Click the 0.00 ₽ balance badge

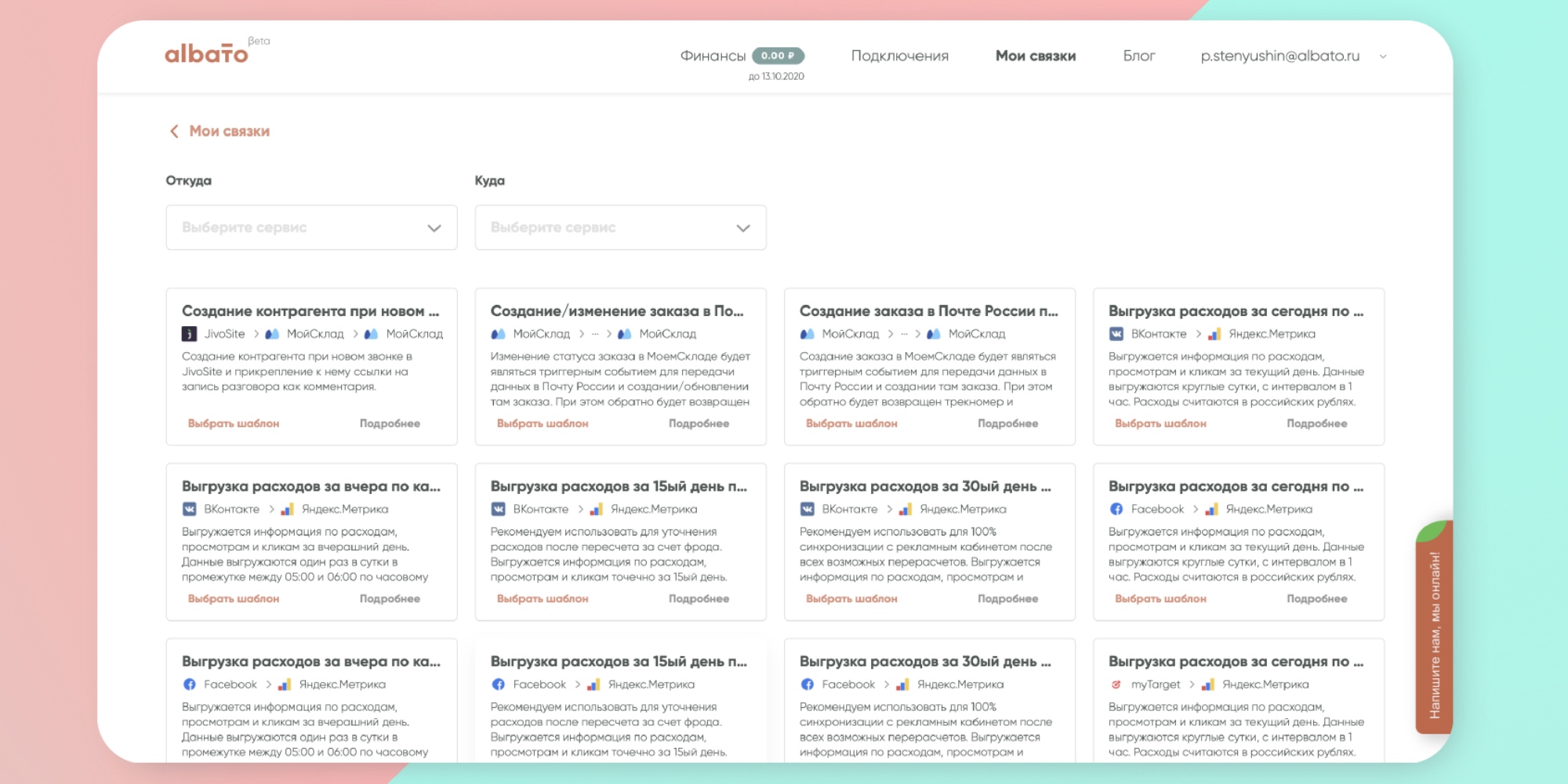pyautogui.click(x=778, y=56)
